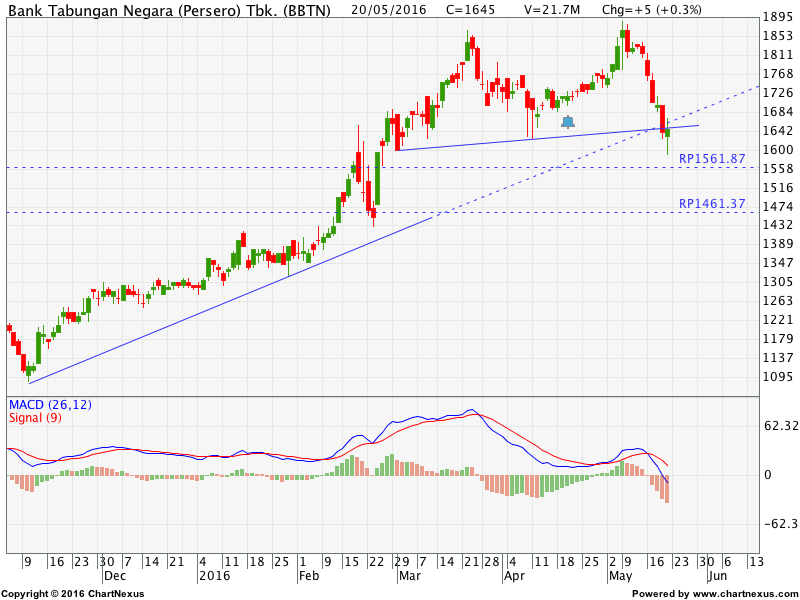Click the Copyright © 2016 ChartNexus text
Screen dimensions: 800x600
coord(73,594)
